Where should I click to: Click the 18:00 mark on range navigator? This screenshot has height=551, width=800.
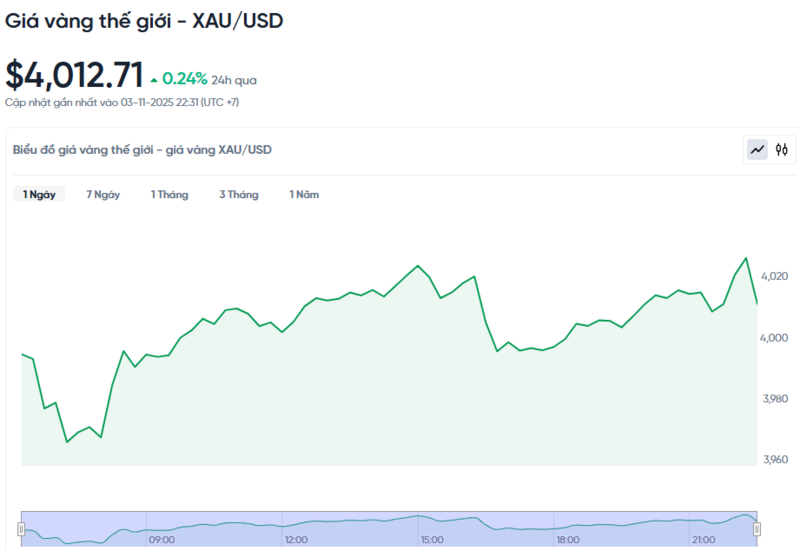tap(567, 540)
